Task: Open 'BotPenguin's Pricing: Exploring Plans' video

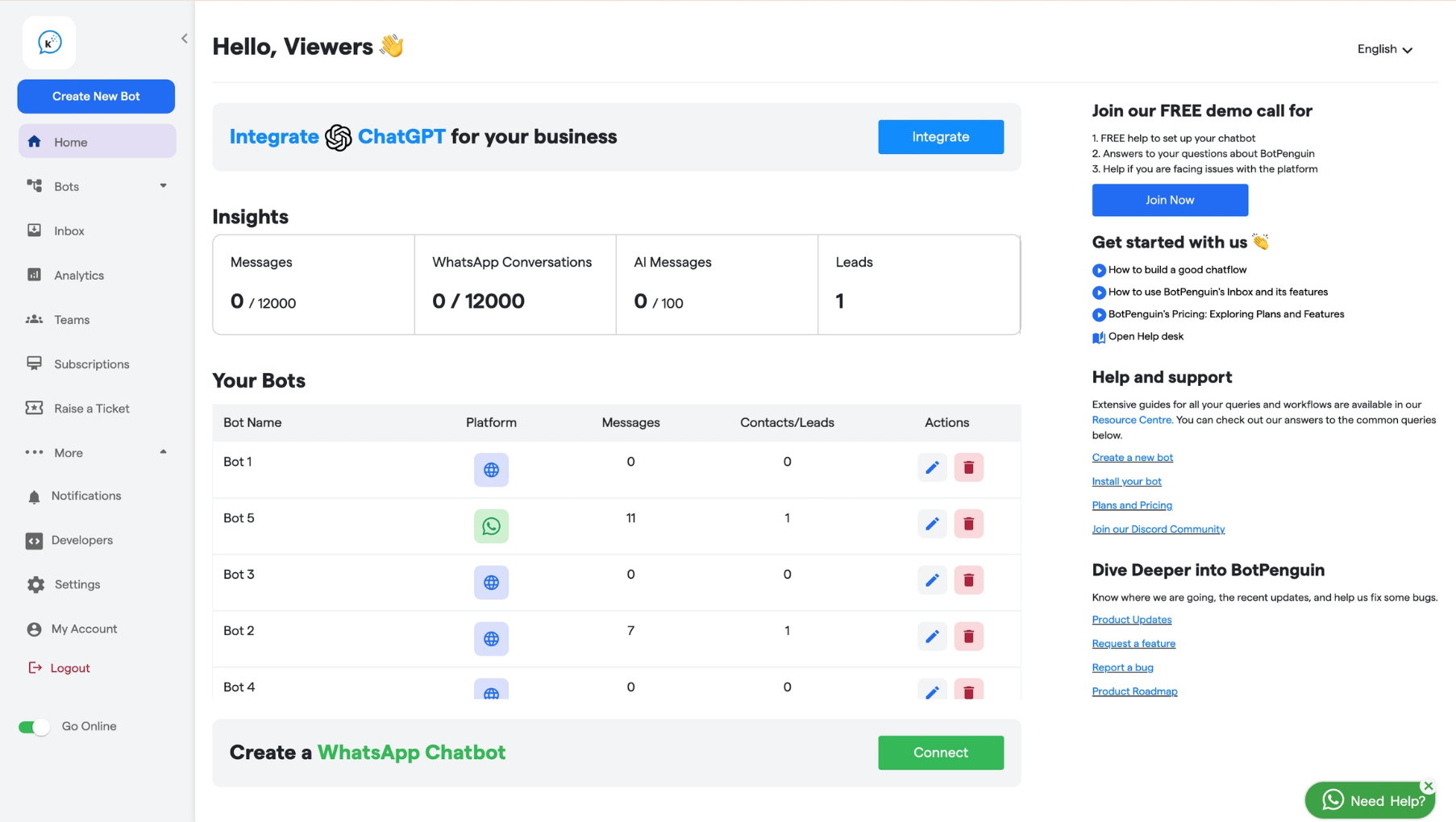Action: pyautogui.click(x=1225, y=314)
